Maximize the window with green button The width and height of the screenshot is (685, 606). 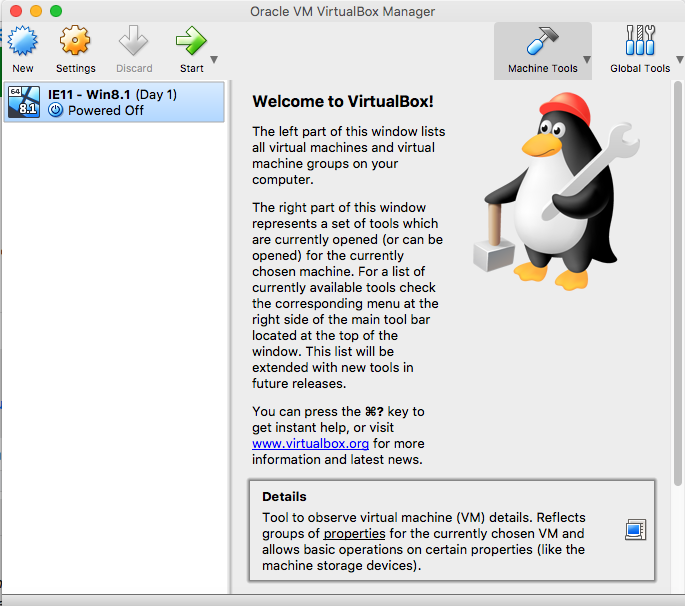pos(55,11)
